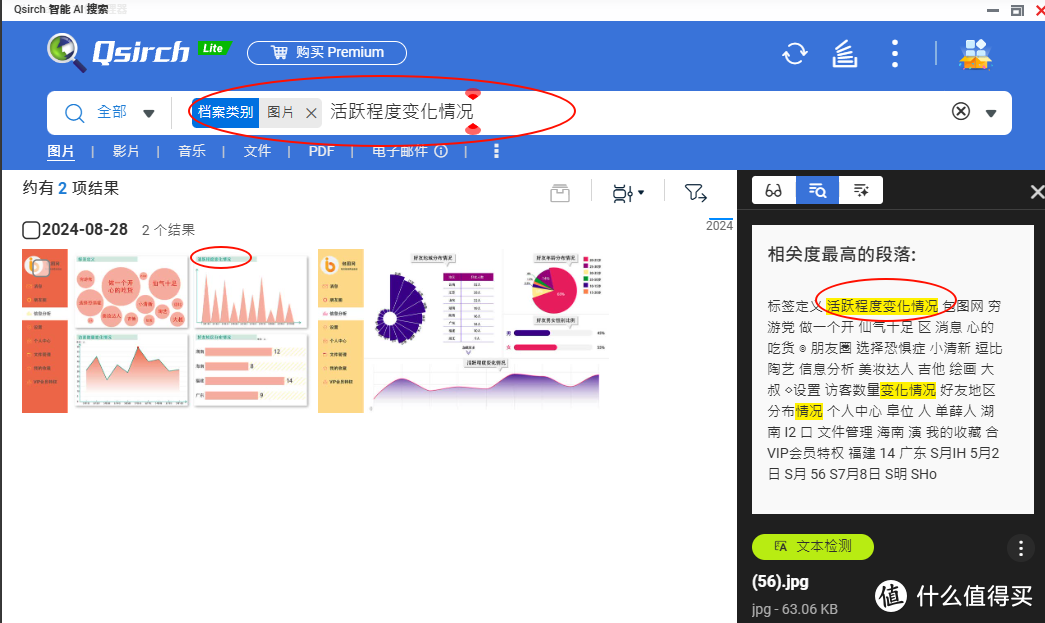Click the Qsirch Lite logo
The width and height of the screenshot is (1045, 623).
pyautogui.click(x=135, y=53)
